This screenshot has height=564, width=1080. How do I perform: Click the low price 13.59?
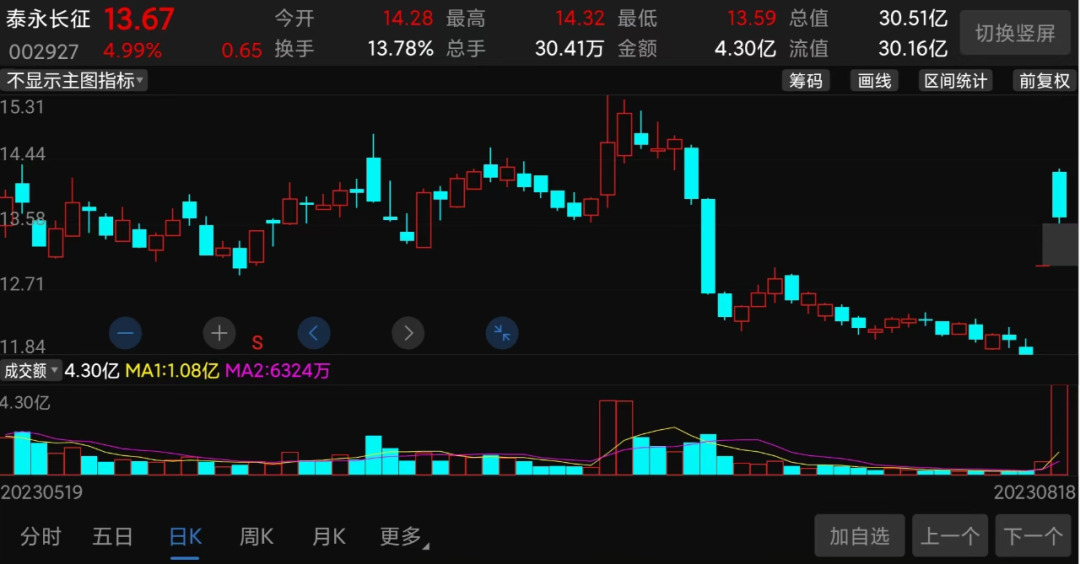click(751, 18)
